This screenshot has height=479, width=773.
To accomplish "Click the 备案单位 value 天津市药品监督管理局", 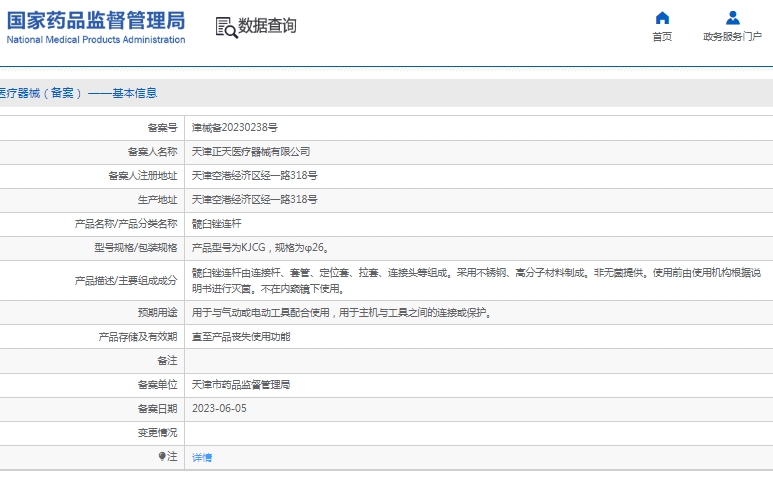I will pyautogui.click(x=241, y=384).
